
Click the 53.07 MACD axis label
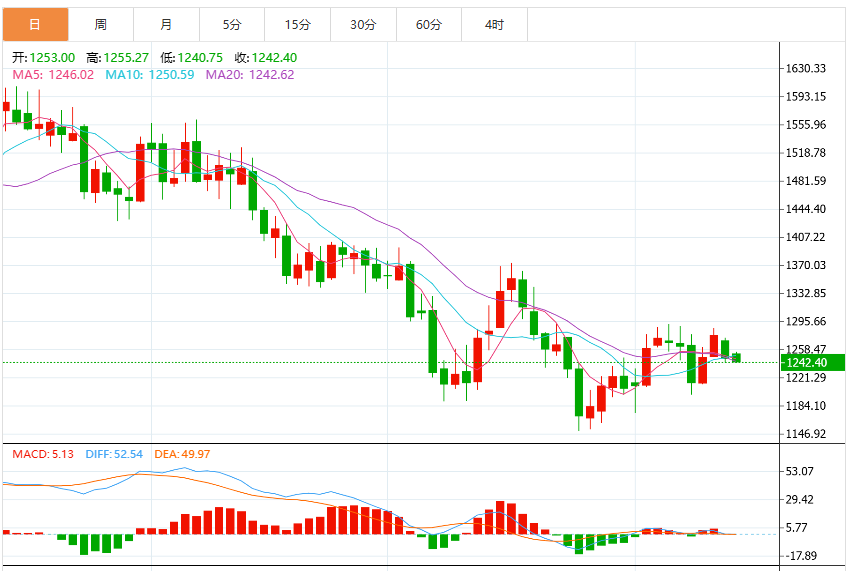click(x=800, y=471)
